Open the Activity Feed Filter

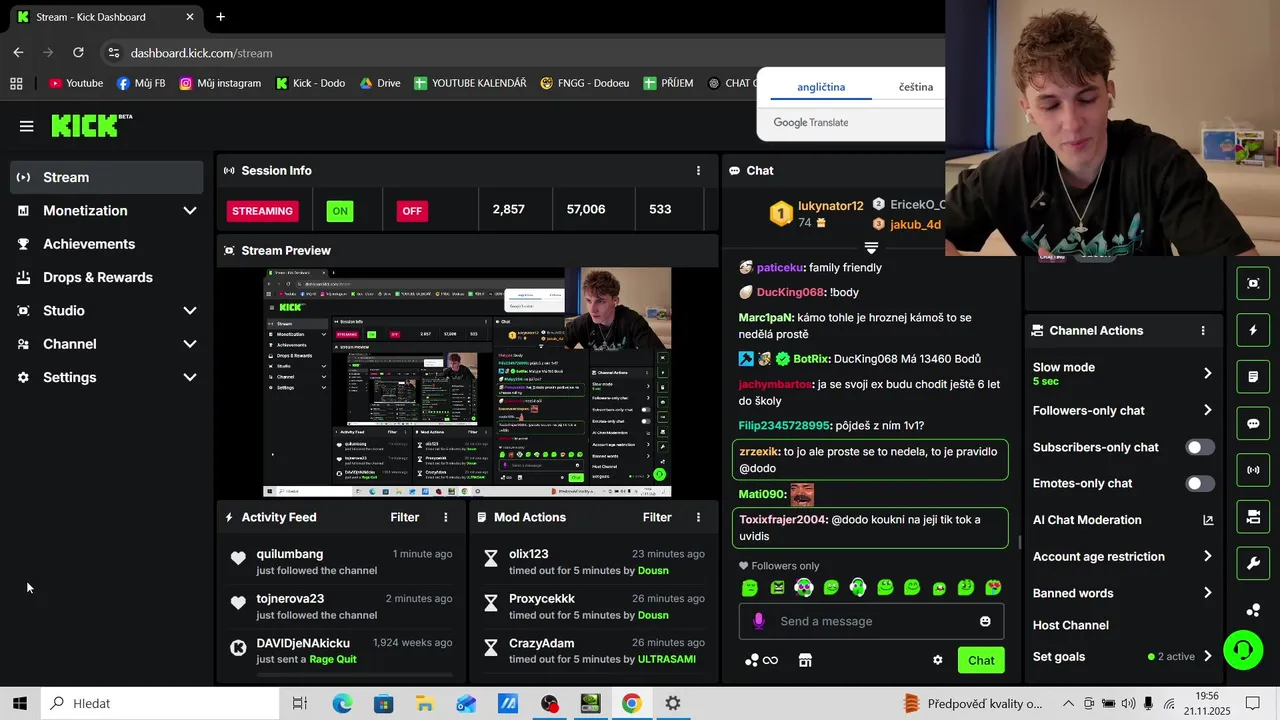pyautogui.click(x=405, y=517)
